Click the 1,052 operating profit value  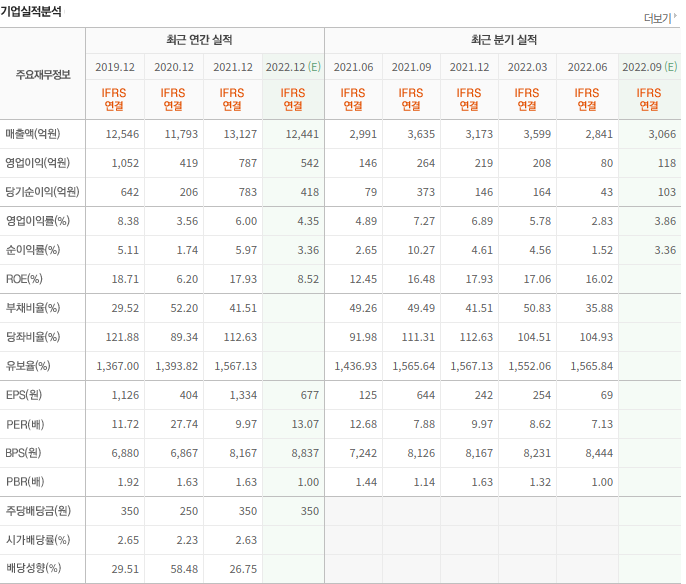click(125, 163)
